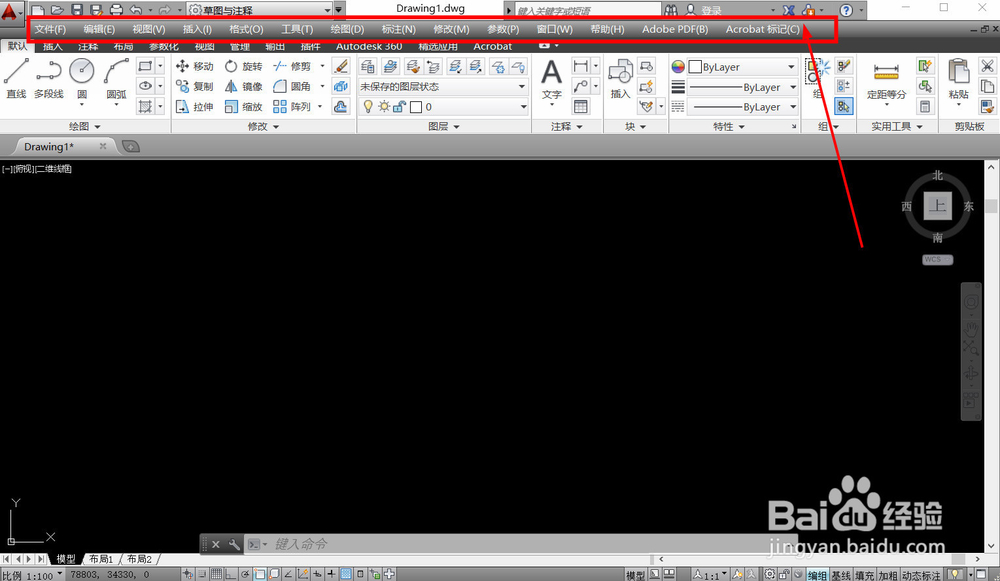Viewport: 1000px width, 581px height.
Task: Click the 复制 (Copy) tool
Action: click(195, 86)
